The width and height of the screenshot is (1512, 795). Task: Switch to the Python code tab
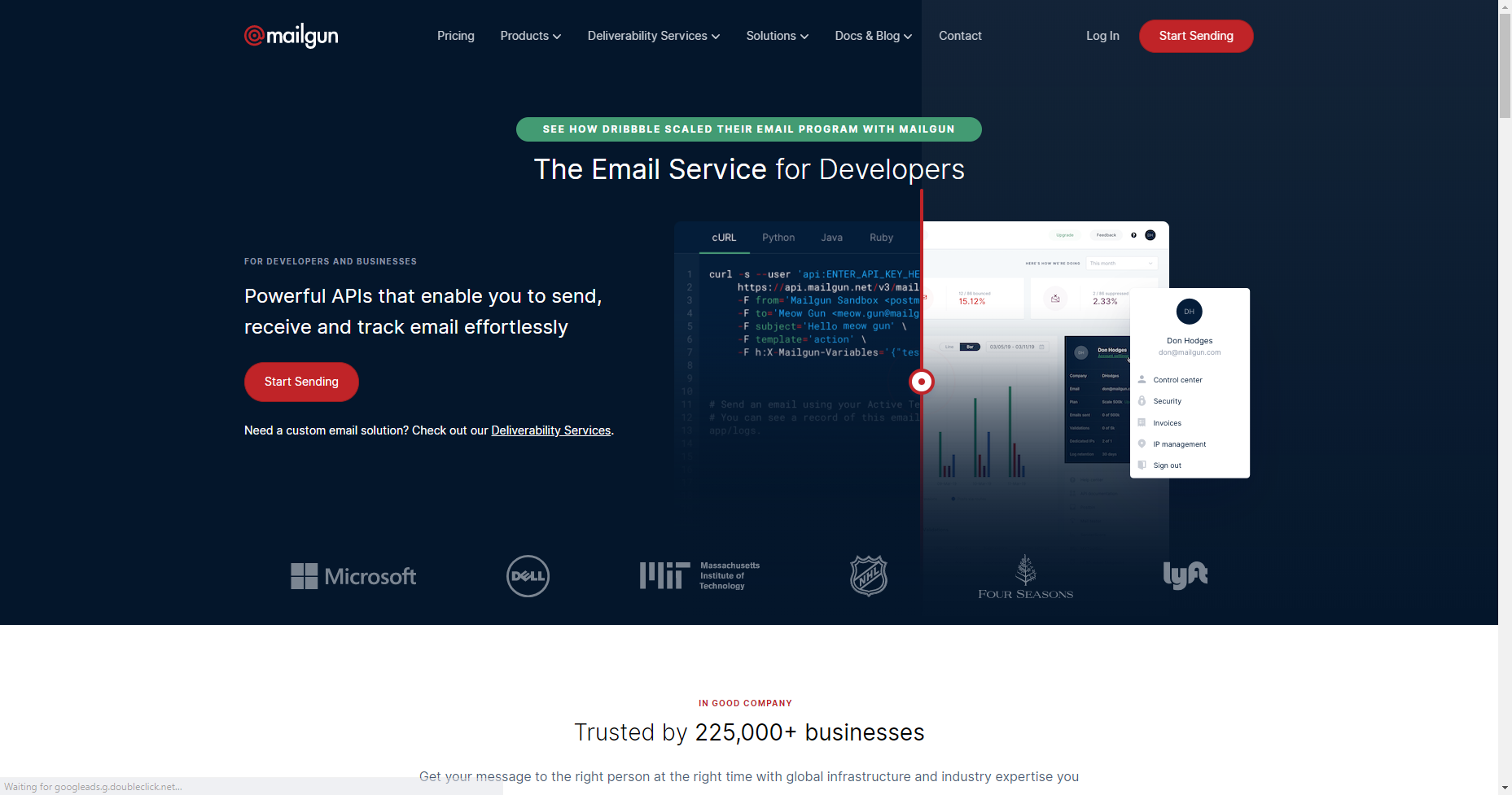tap(778, 238)
